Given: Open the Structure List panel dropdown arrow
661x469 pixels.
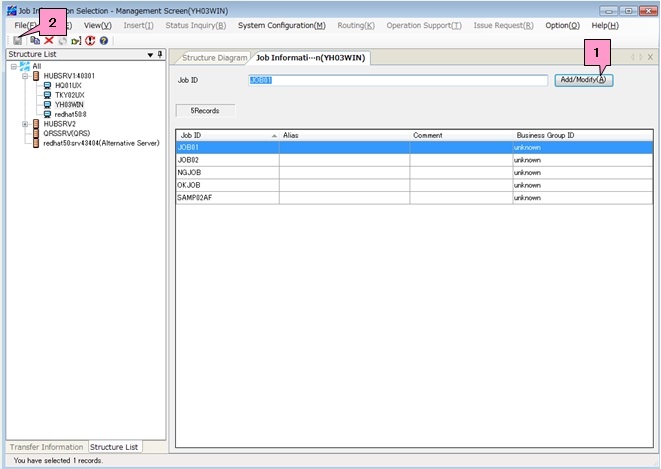Looking at the screenshot, I should (151, 55).
